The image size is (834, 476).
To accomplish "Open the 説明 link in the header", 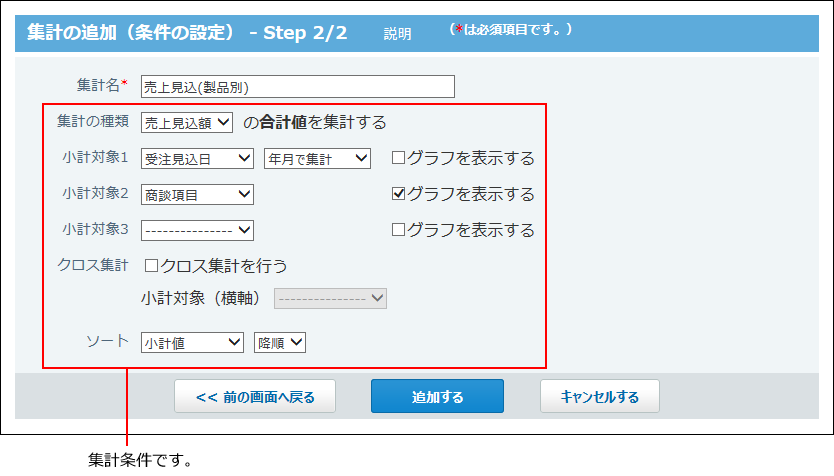I will 398,34.
